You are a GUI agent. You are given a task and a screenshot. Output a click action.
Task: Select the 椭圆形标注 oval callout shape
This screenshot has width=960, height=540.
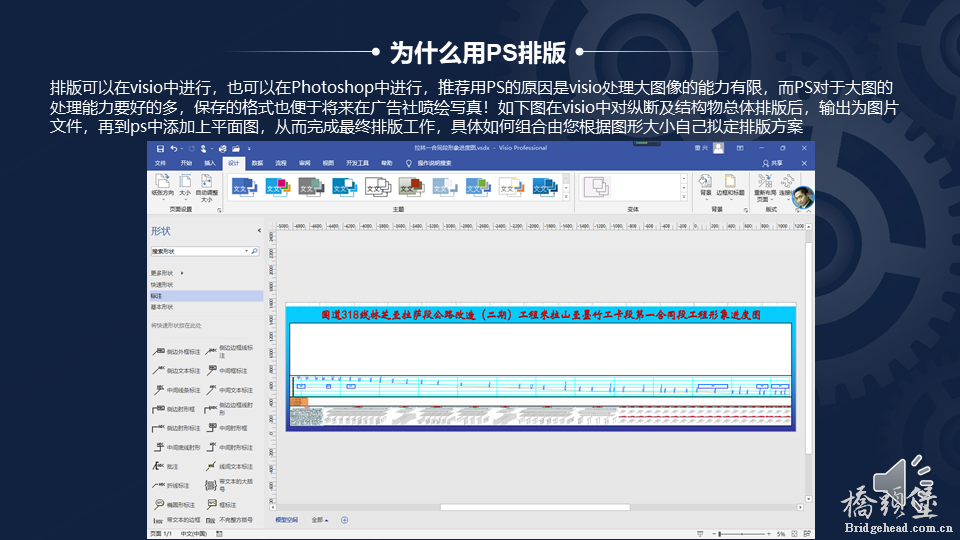click(x=173, y=504)
